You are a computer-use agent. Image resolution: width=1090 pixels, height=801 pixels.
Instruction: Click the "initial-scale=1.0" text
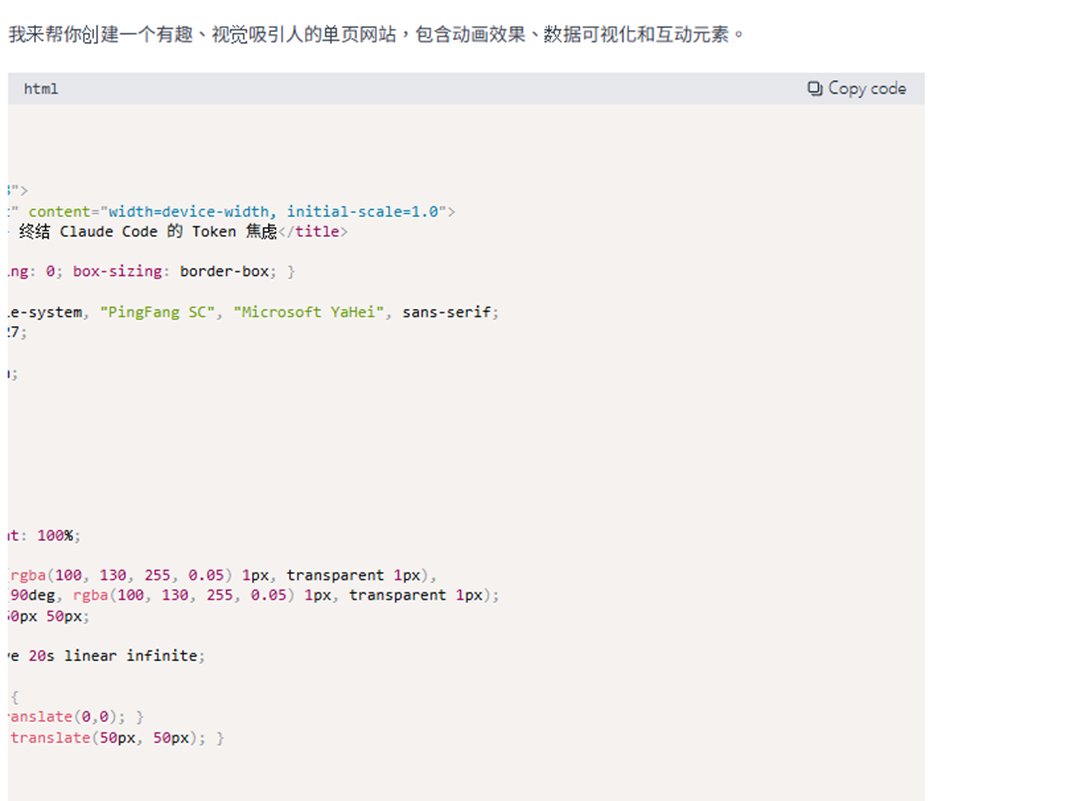362,211
